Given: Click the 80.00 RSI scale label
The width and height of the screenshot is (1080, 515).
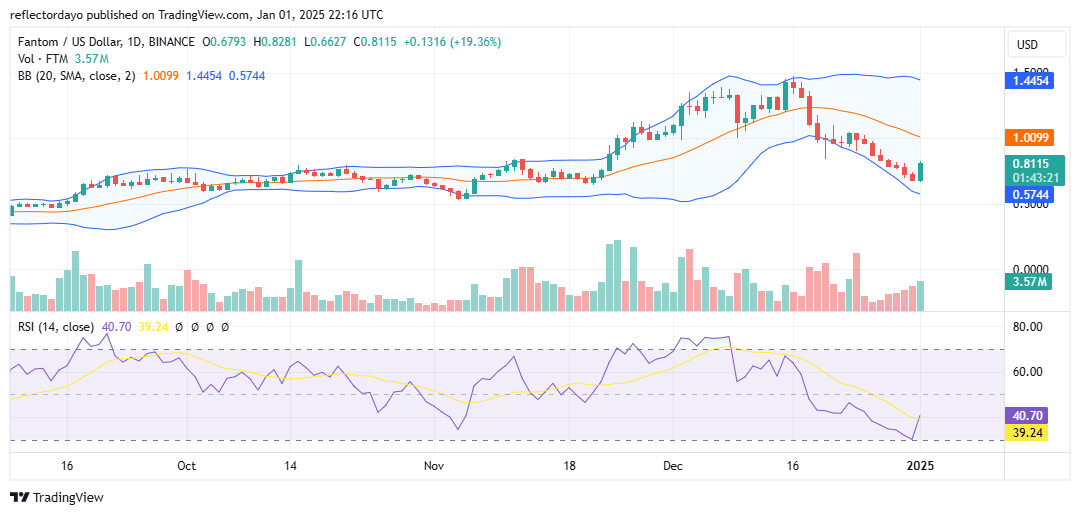Looking at the screenshot, I should click(x=1028, y=326).
